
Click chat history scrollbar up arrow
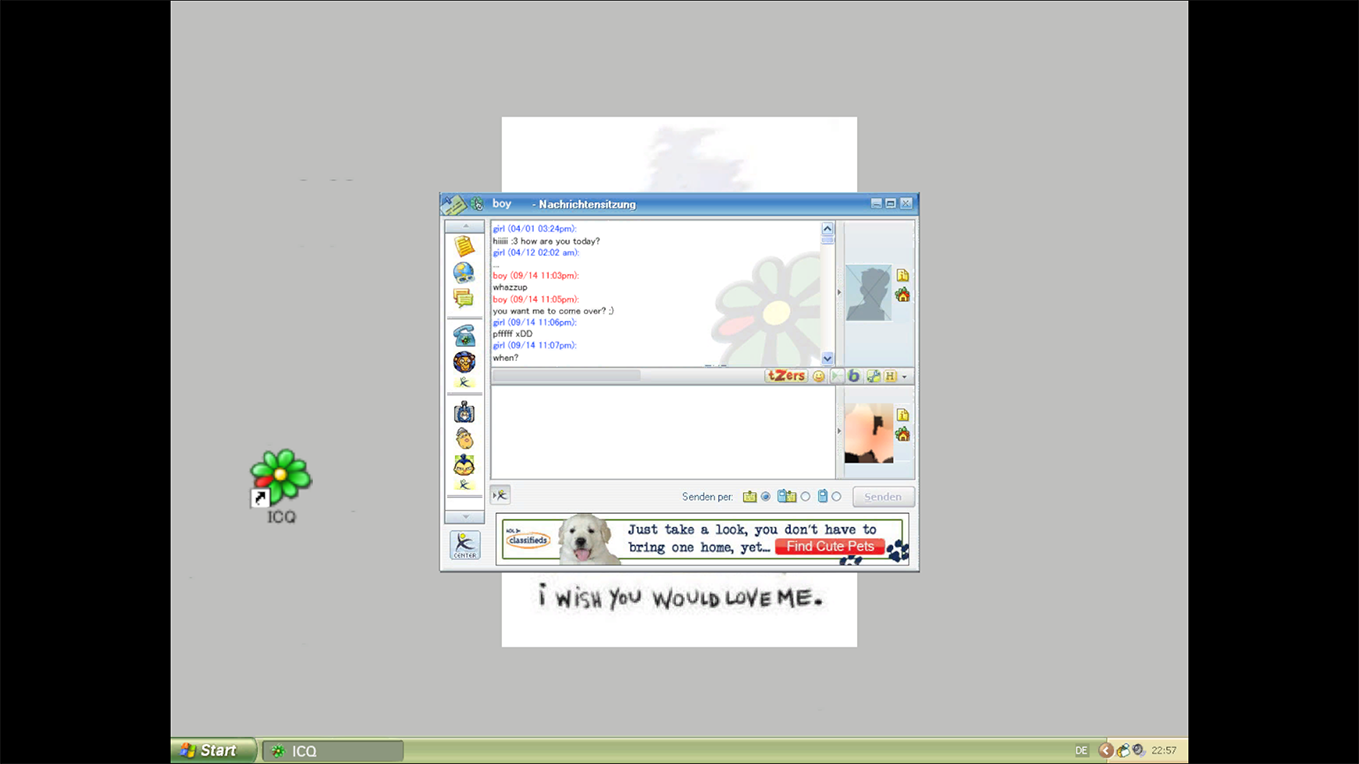[x=827, y=229]
